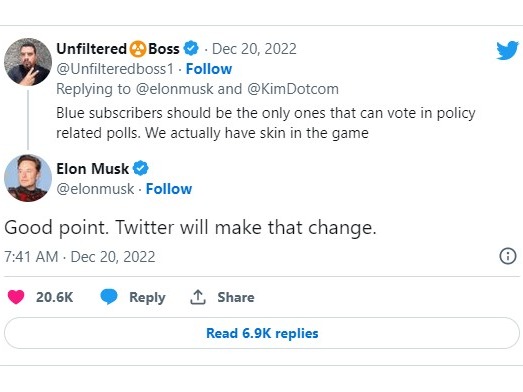523x392 pixels.
Task: Click the @KimDotcom mention
Action: click(x=293, y=89)
